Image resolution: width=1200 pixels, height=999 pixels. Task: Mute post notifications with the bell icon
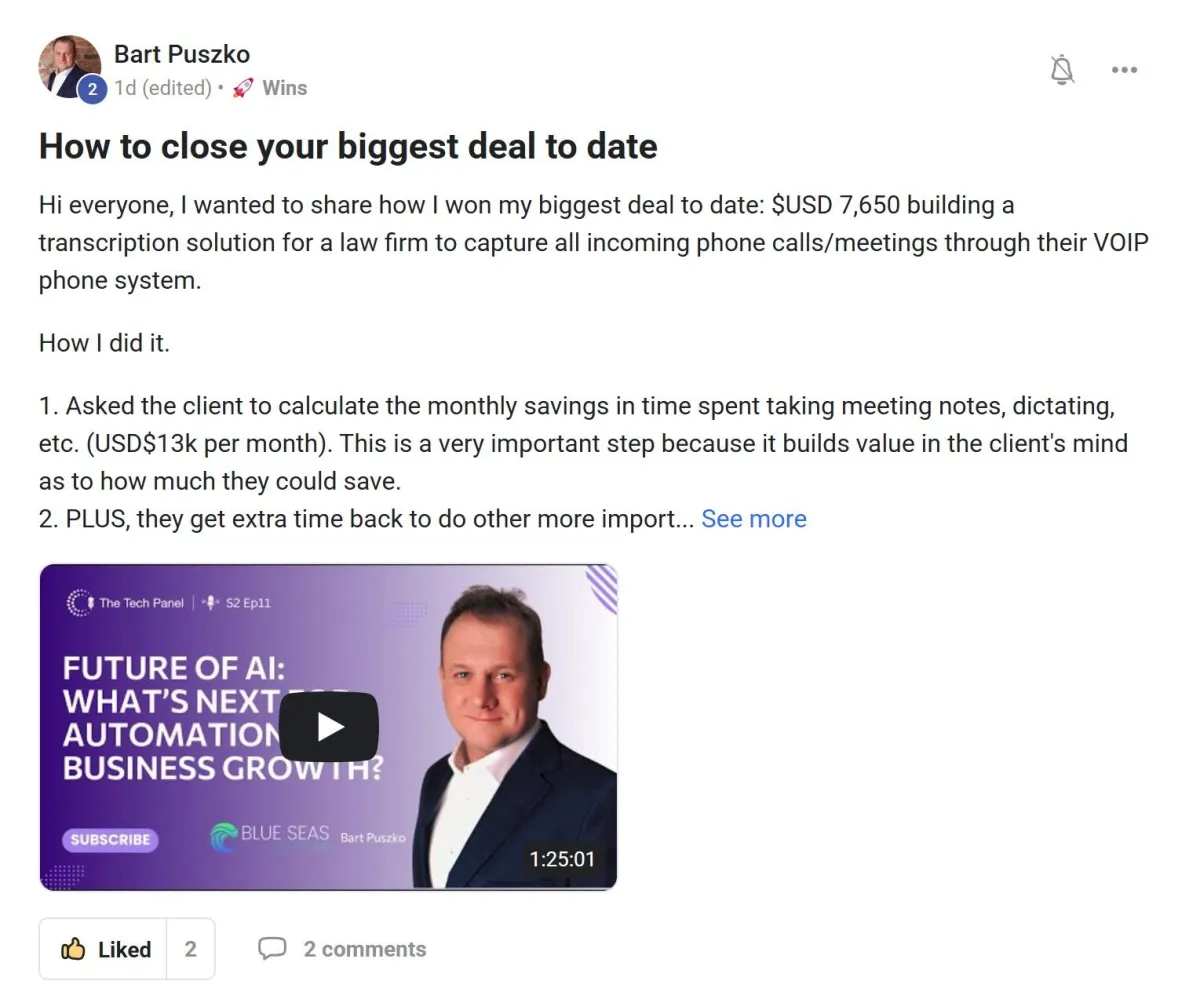point(1062,69)
